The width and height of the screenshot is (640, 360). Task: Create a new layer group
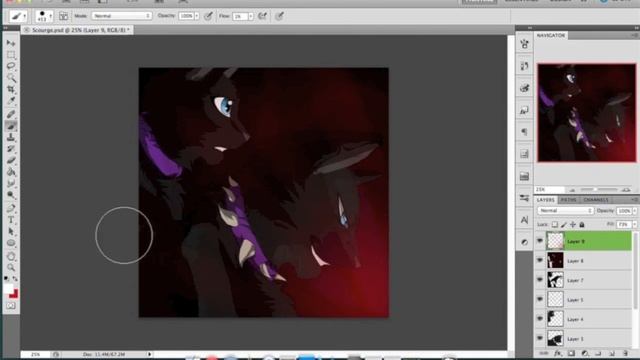(x=598, y=353)
